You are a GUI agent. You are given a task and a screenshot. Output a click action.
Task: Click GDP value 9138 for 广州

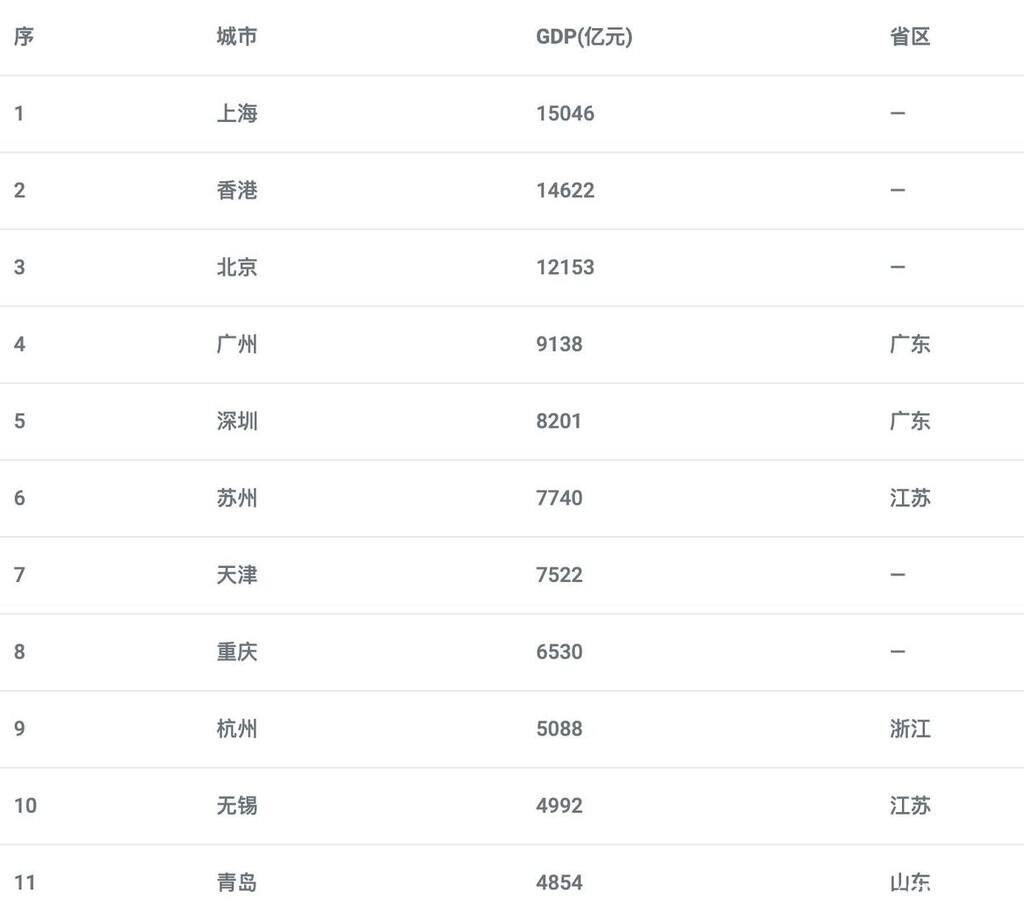[559, 344]
